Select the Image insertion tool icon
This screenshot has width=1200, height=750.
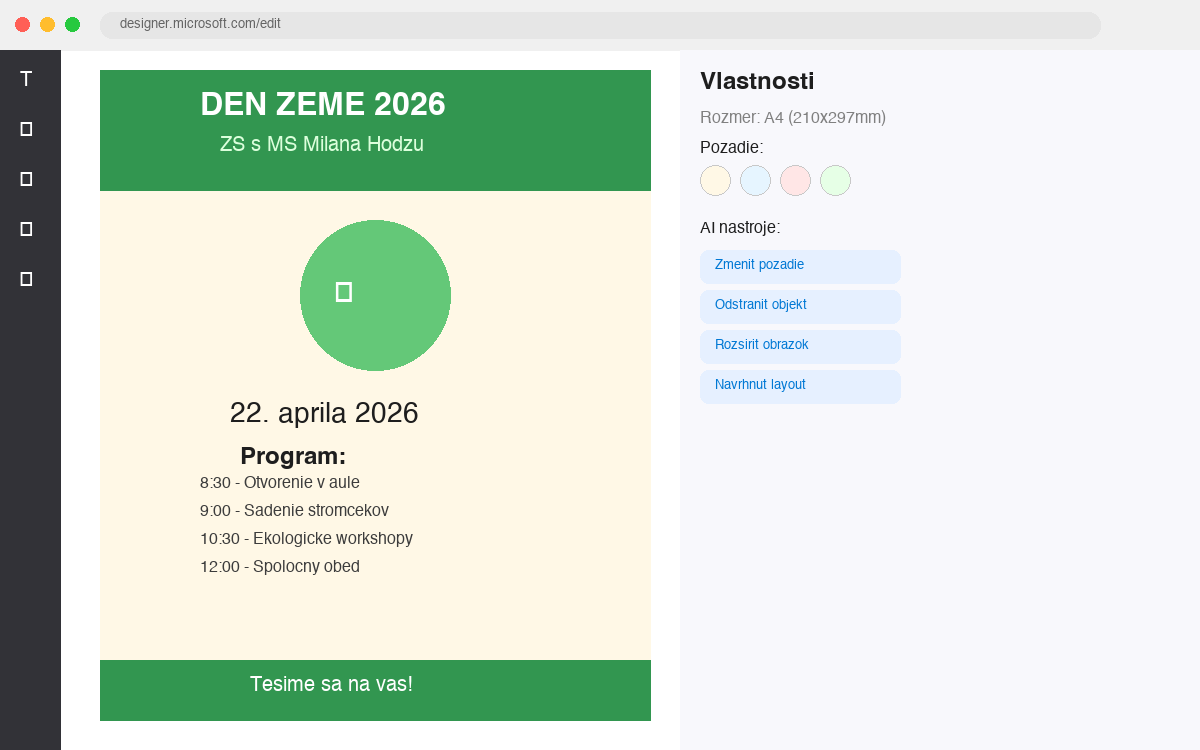[x=25, y=178]
